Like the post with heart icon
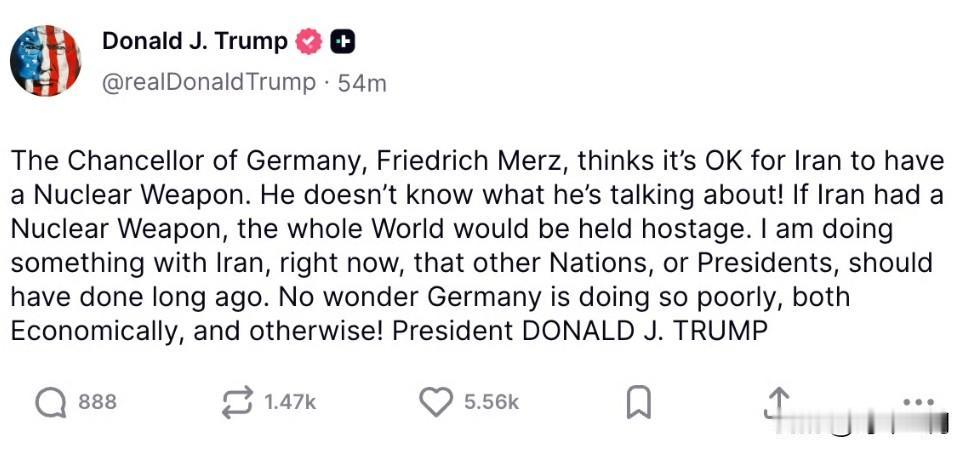 click(x=435, y=402)
